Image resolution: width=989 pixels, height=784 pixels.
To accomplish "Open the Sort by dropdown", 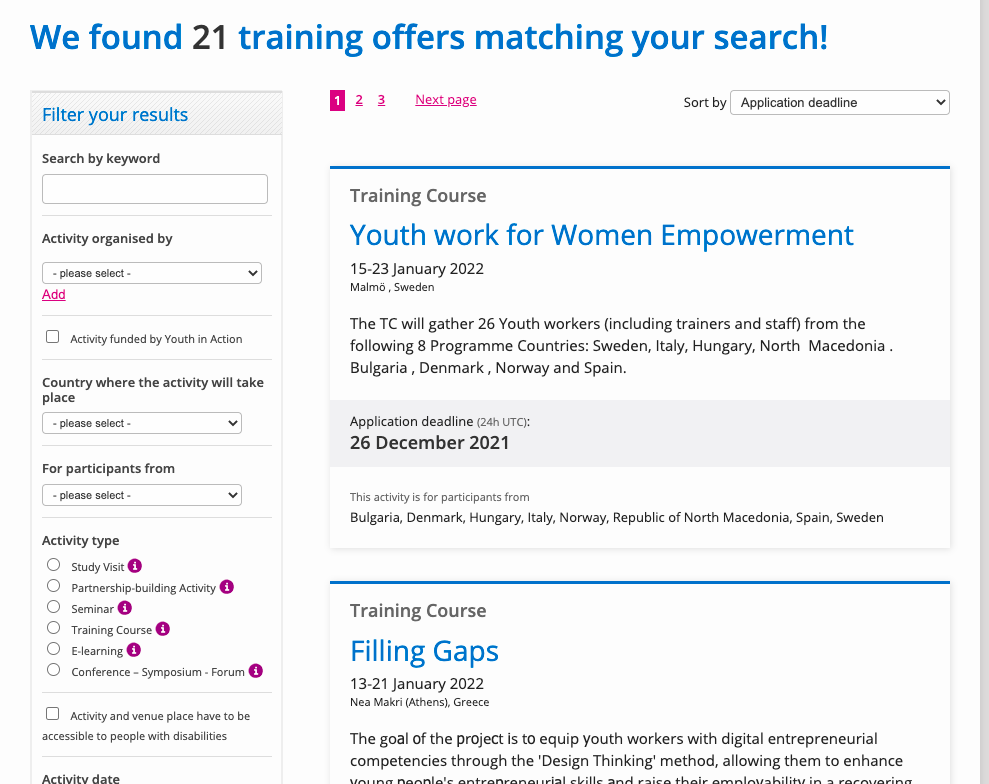I will pyautogui.click(x=840, y=102).
